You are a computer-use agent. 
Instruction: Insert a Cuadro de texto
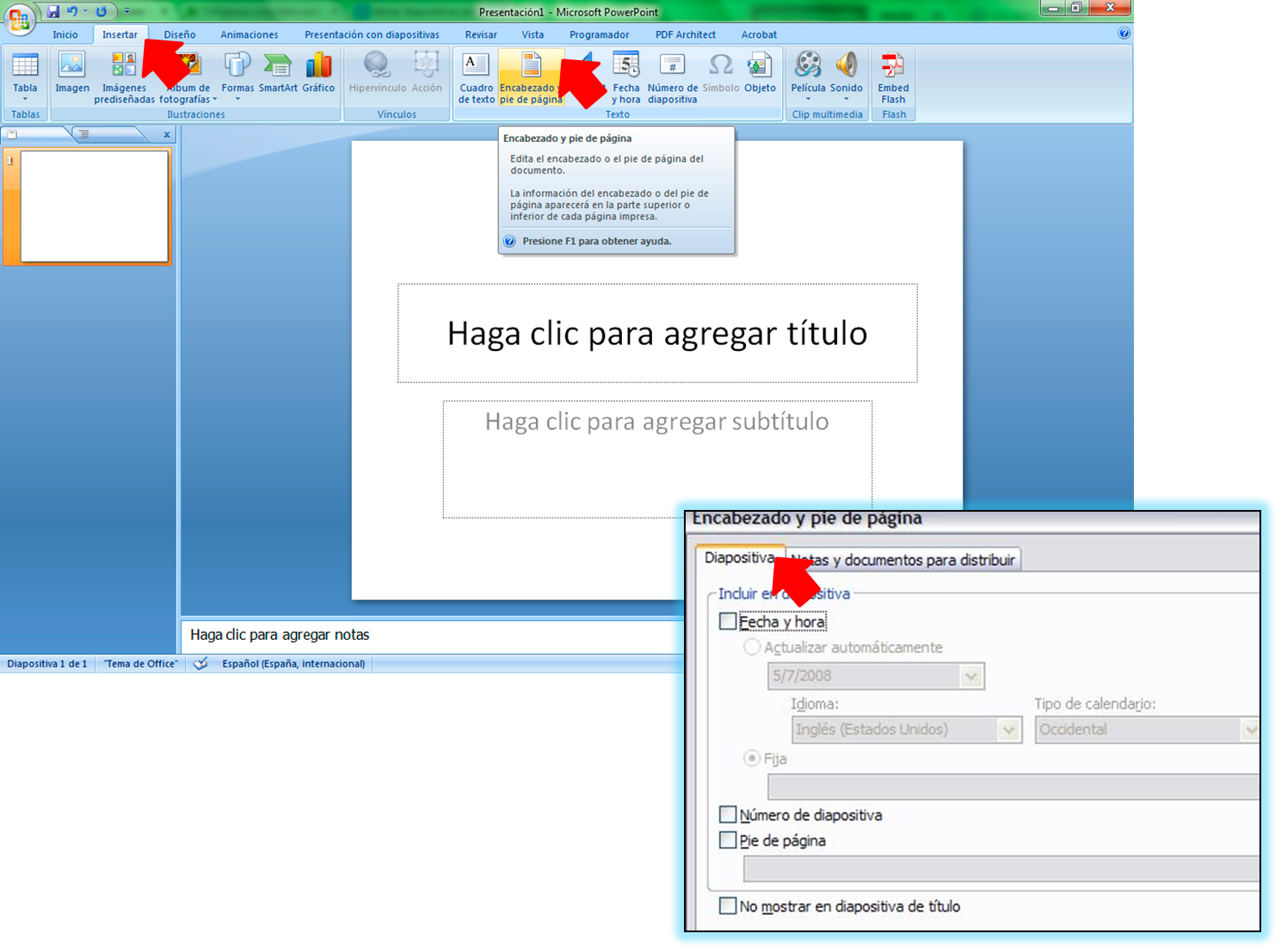click(477, 77)
